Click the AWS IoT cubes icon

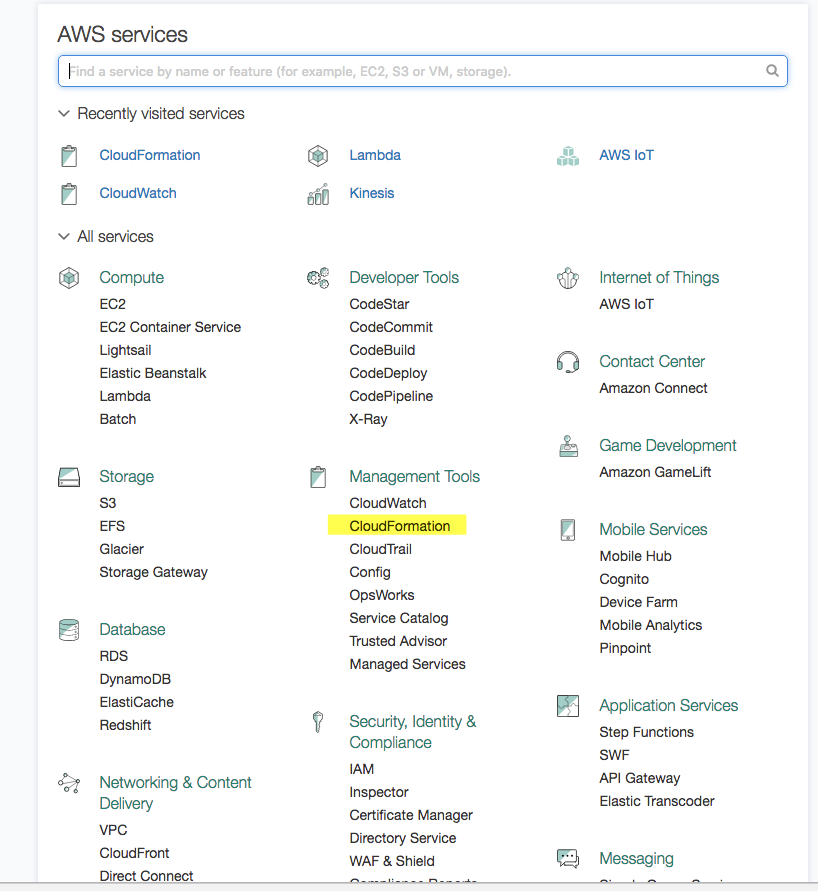coord(568,156)
